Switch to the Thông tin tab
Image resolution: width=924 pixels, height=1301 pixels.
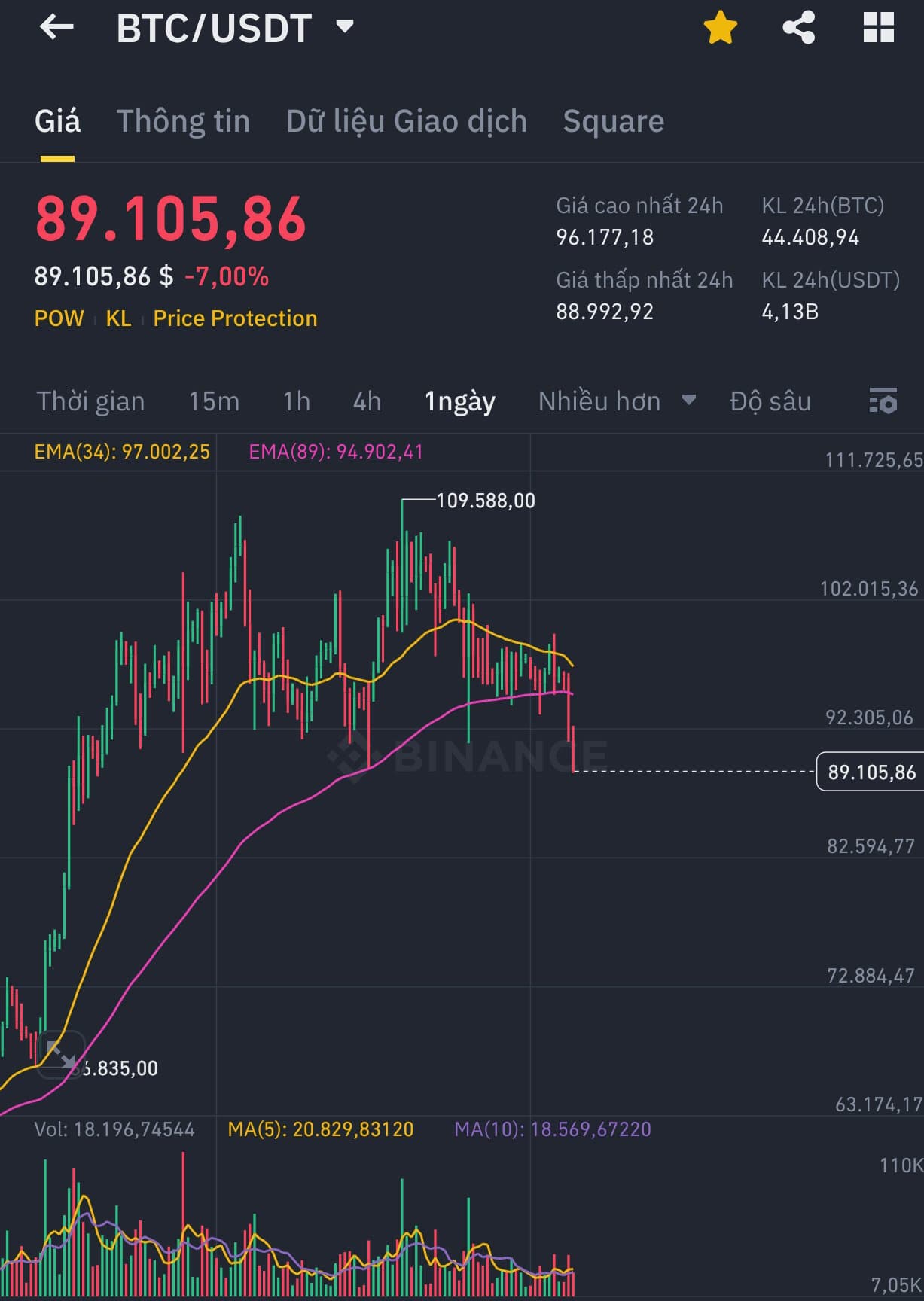pyautogui.click(x=183, y=121)
